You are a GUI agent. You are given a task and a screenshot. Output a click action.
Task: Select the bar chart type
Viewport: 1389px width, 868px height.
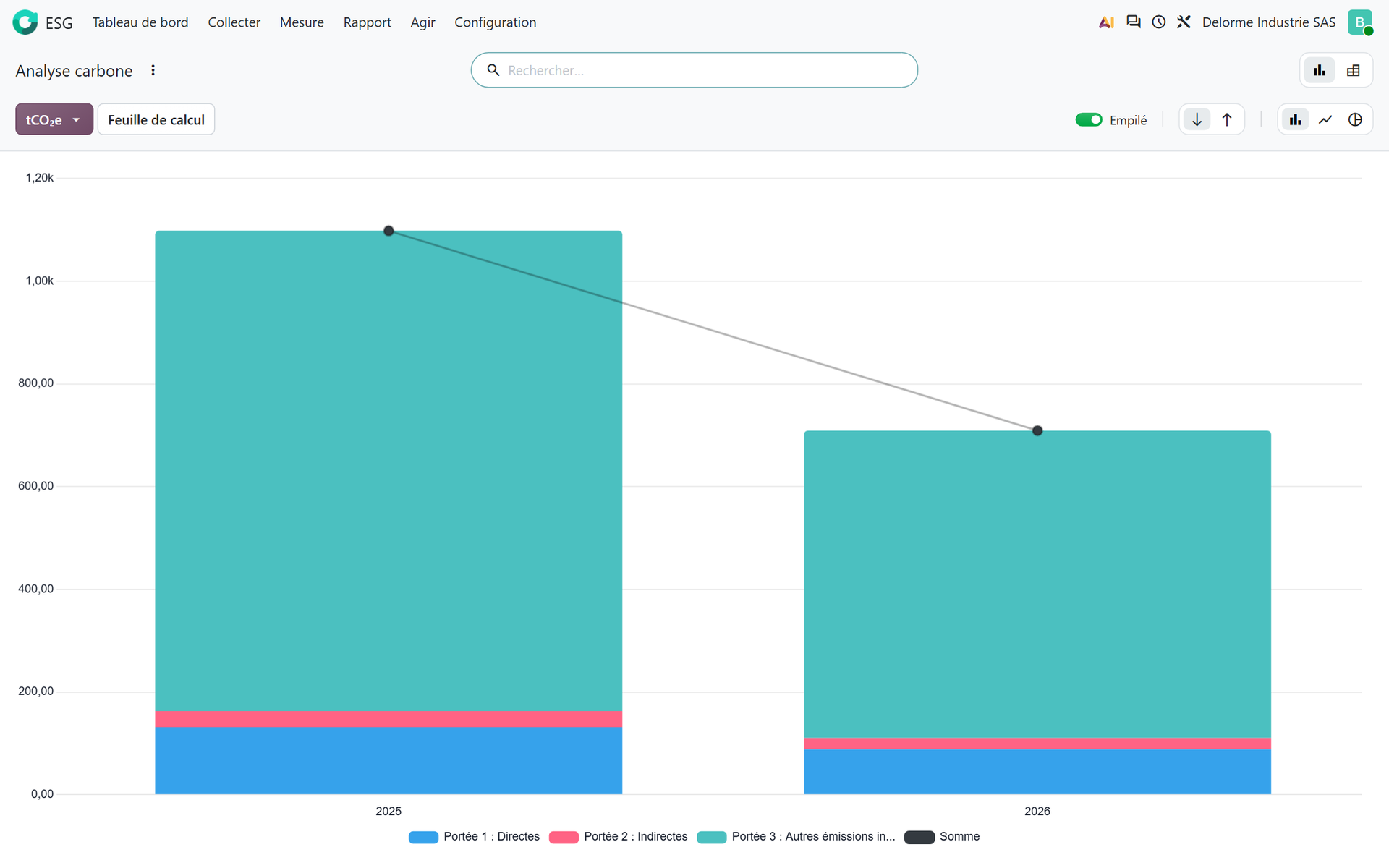pyautogui.click(x=1295, y=119)
